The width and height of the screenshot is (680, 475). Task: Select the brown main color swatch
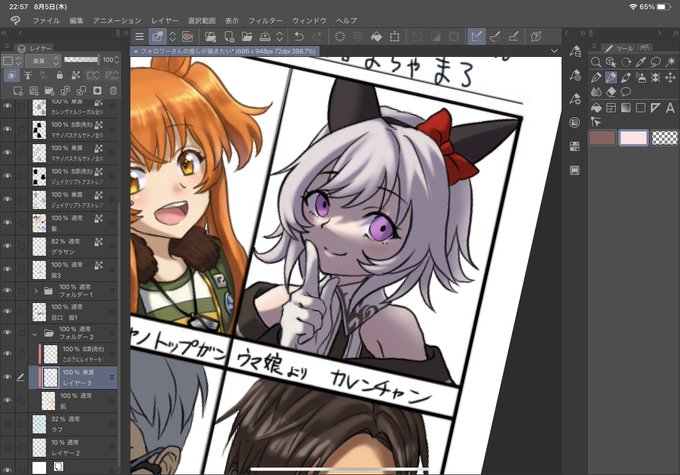[x=602, y=138]
